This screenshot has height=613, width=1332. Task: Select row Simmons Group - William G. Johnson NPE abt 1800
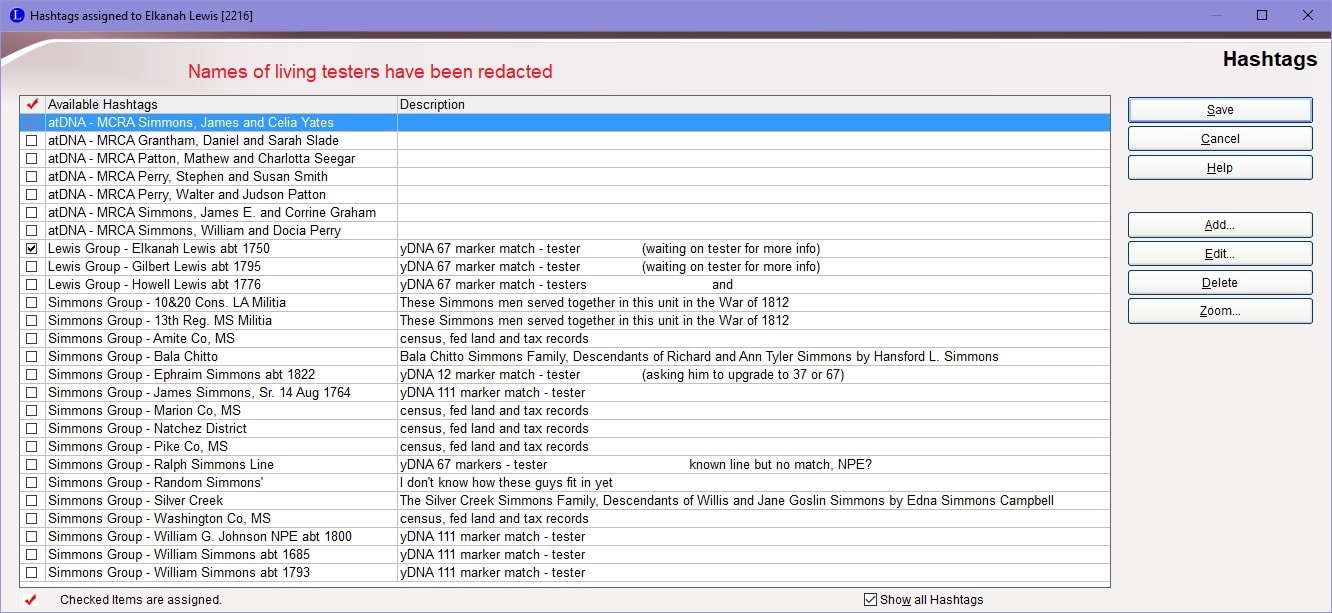pos(565,537)
